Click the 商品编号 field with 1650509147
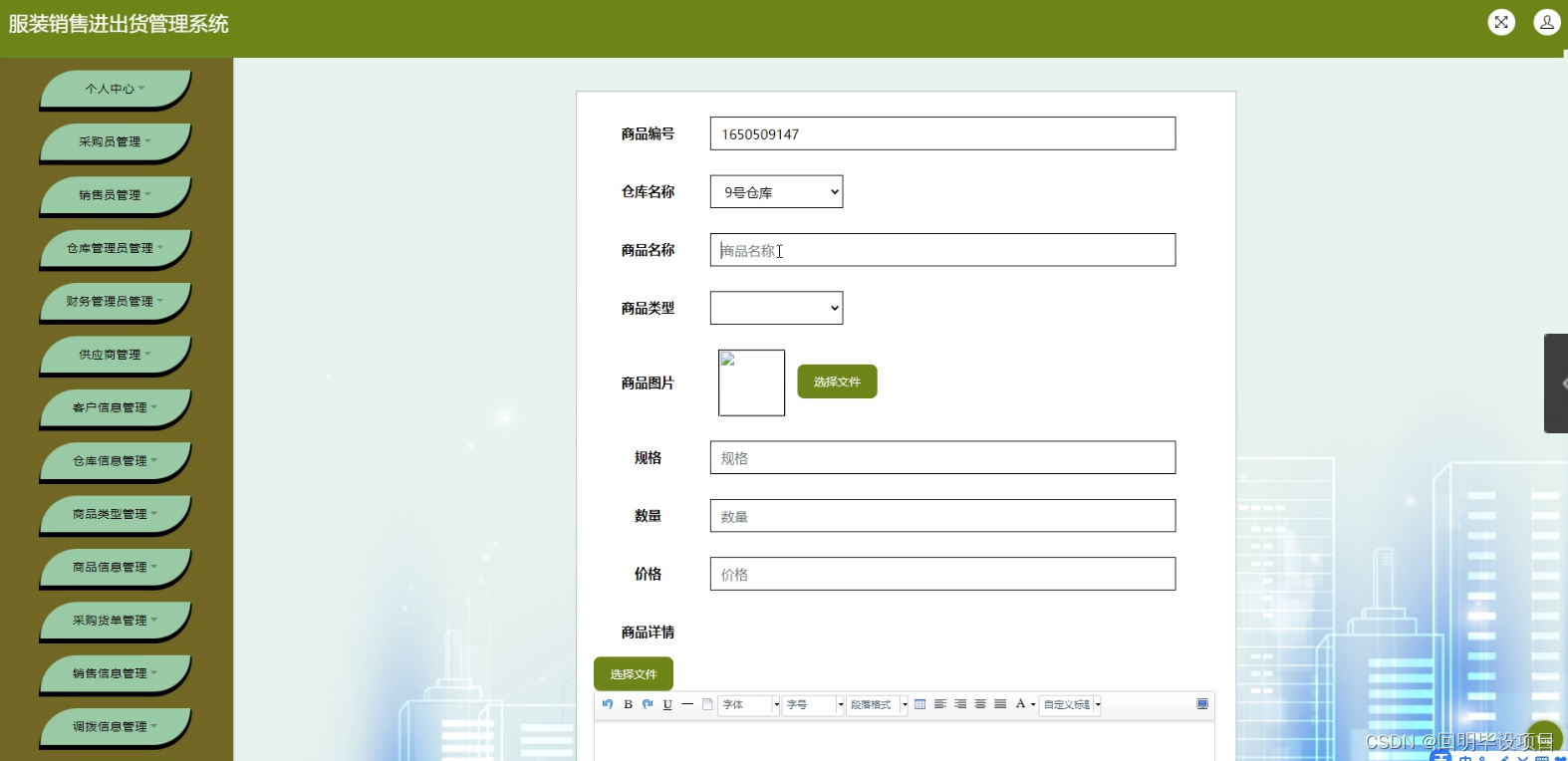Screen dimensions: 1568x761 [x=942, y=133]
